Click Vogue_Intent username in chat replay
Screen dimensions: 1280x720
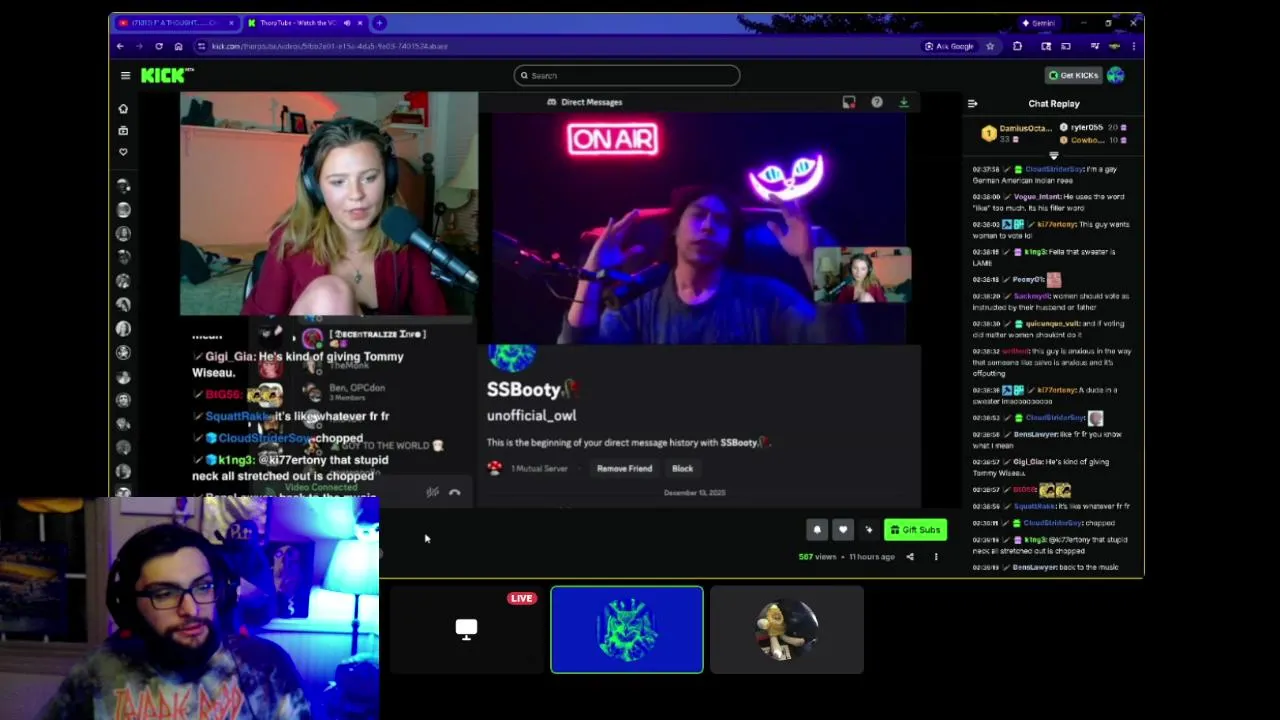tap(1039, 197)
